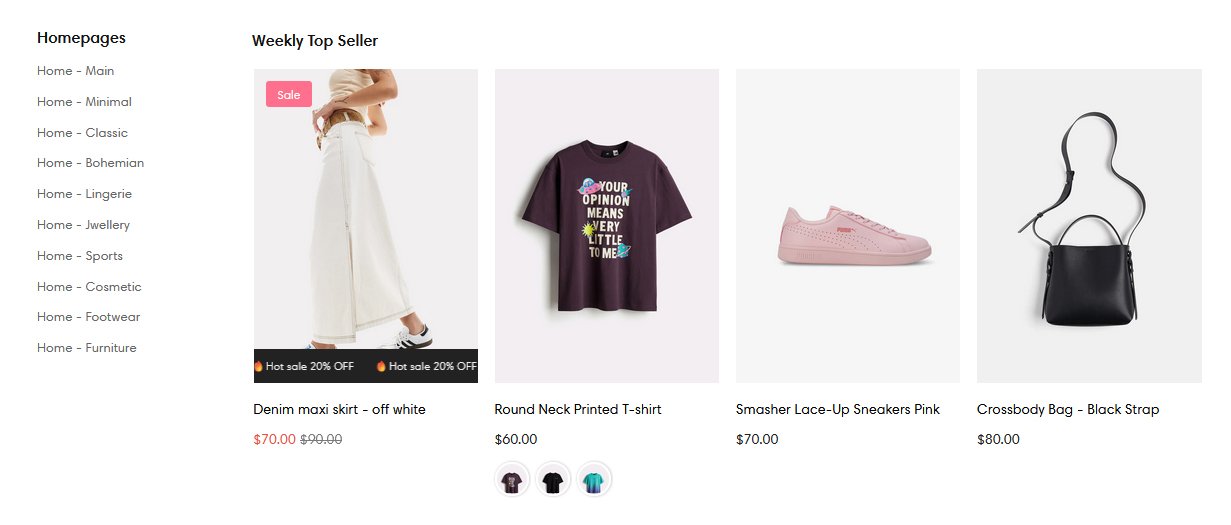The image size is (1231, 525).
Task: View the pink Smasher sneakers image
Action: 847,225
